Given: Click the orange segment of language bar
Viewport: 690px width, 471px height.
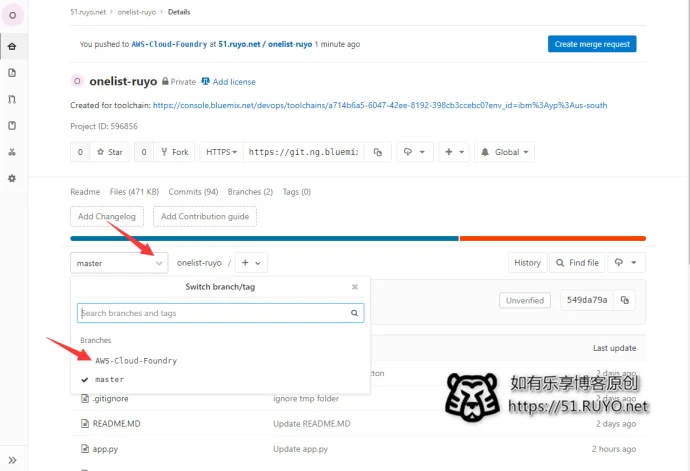Looking at the screenshot, I should click(x=553, y=239).
